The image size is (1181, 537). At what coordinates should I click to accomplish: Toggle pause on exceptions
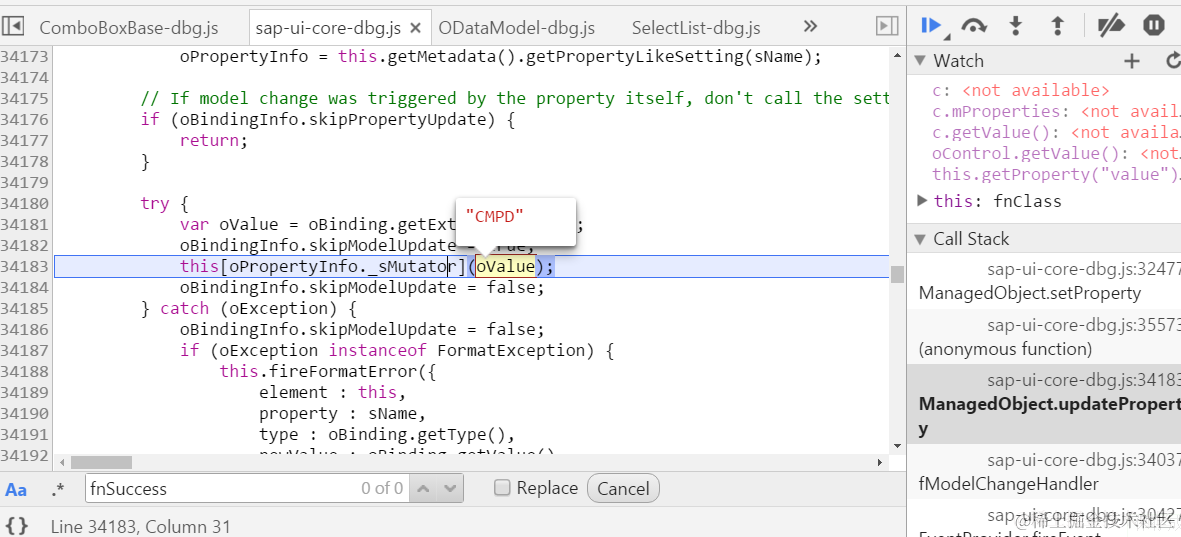1154,26
